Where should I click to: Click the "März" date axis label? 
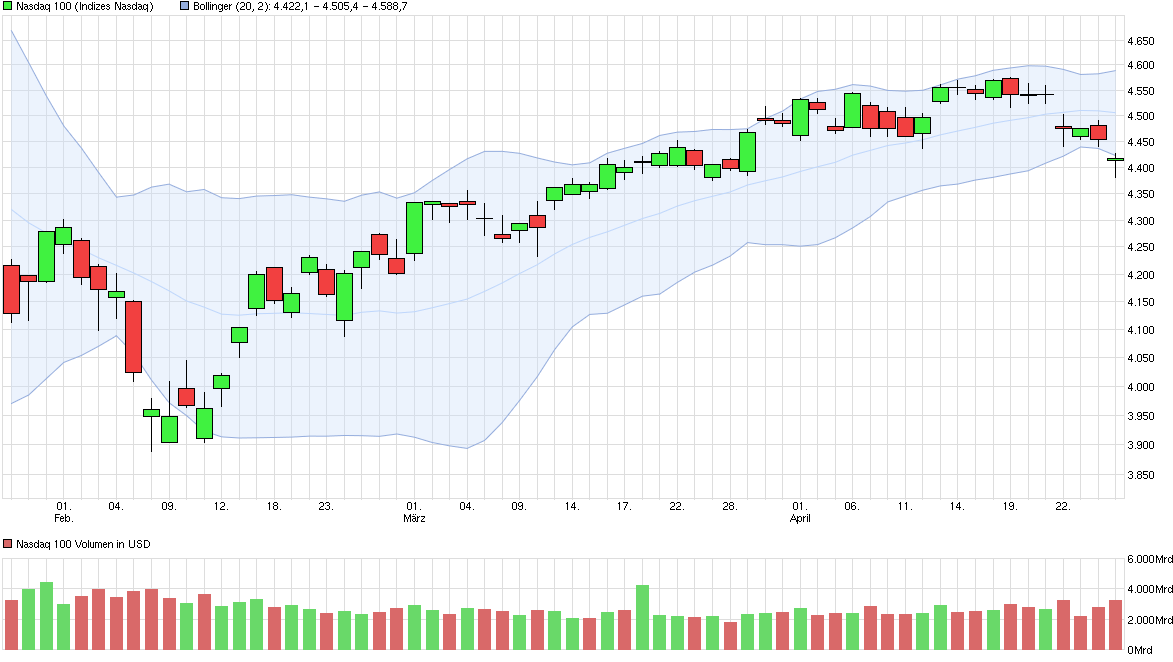coord(413,518)
